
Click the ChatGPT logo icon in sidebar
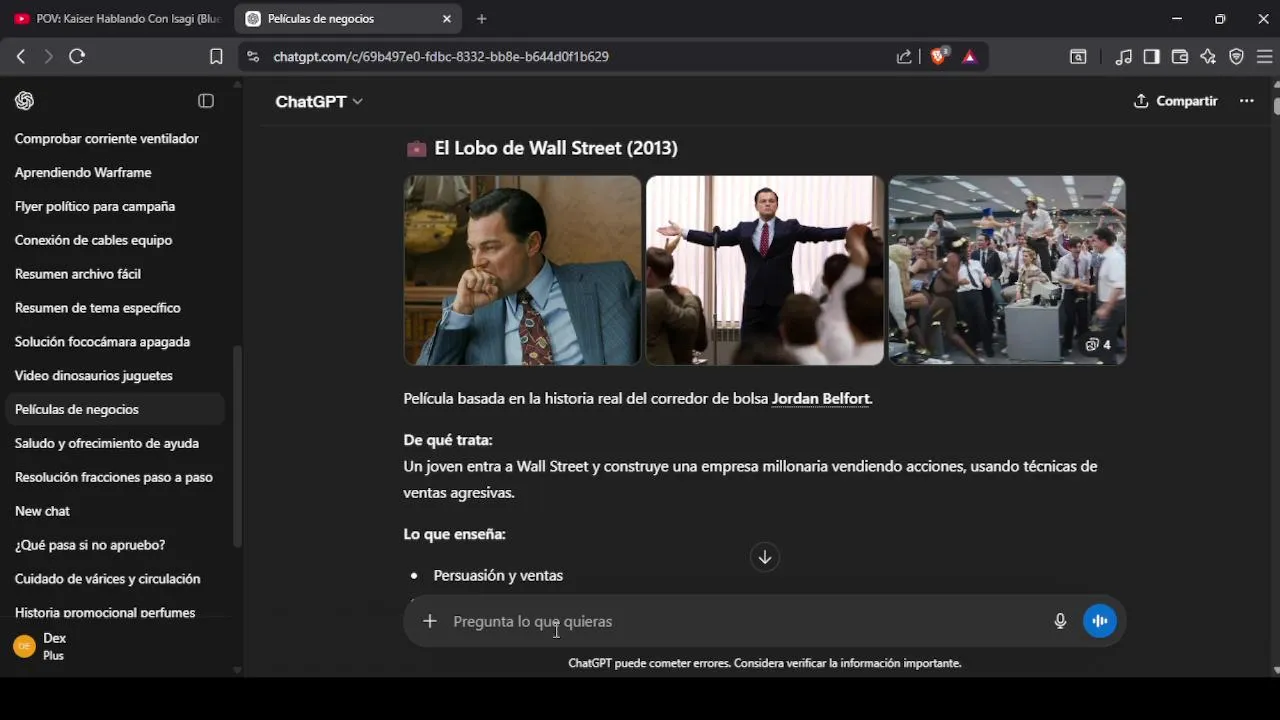pos(25,101)
